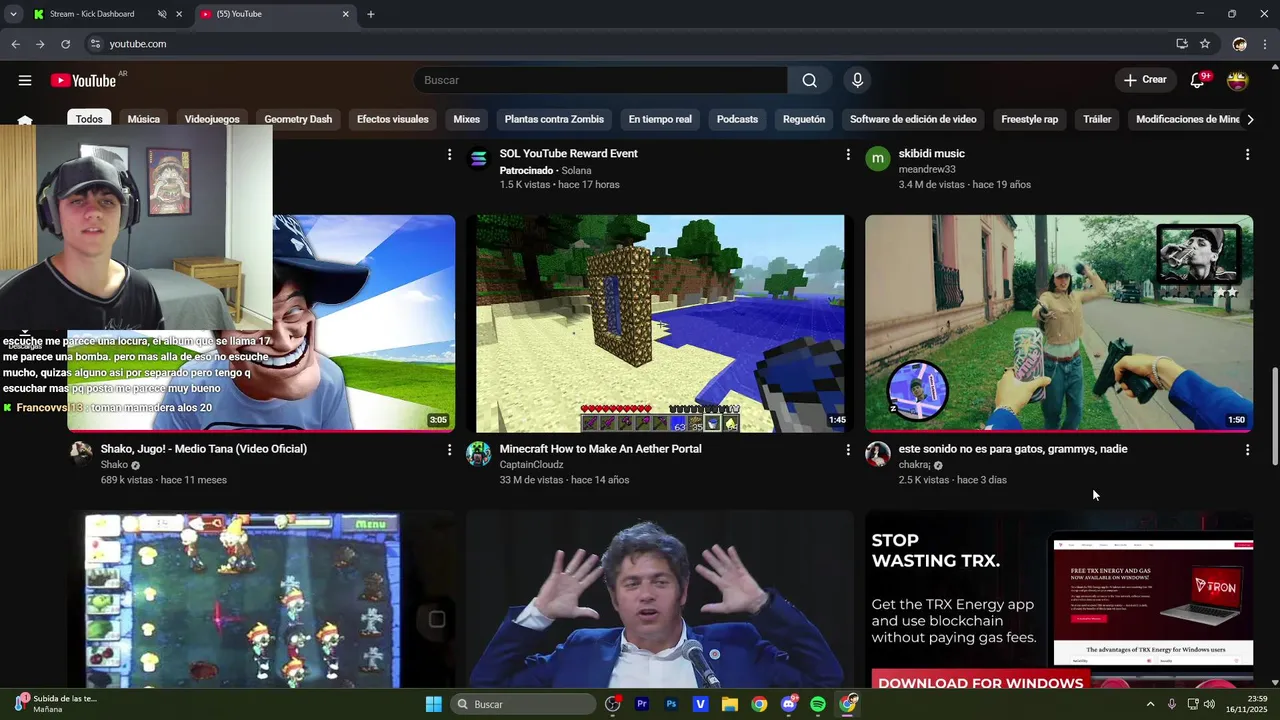Open Shako channel avatar
The image size is (1280, 720).
coord(80,454)
